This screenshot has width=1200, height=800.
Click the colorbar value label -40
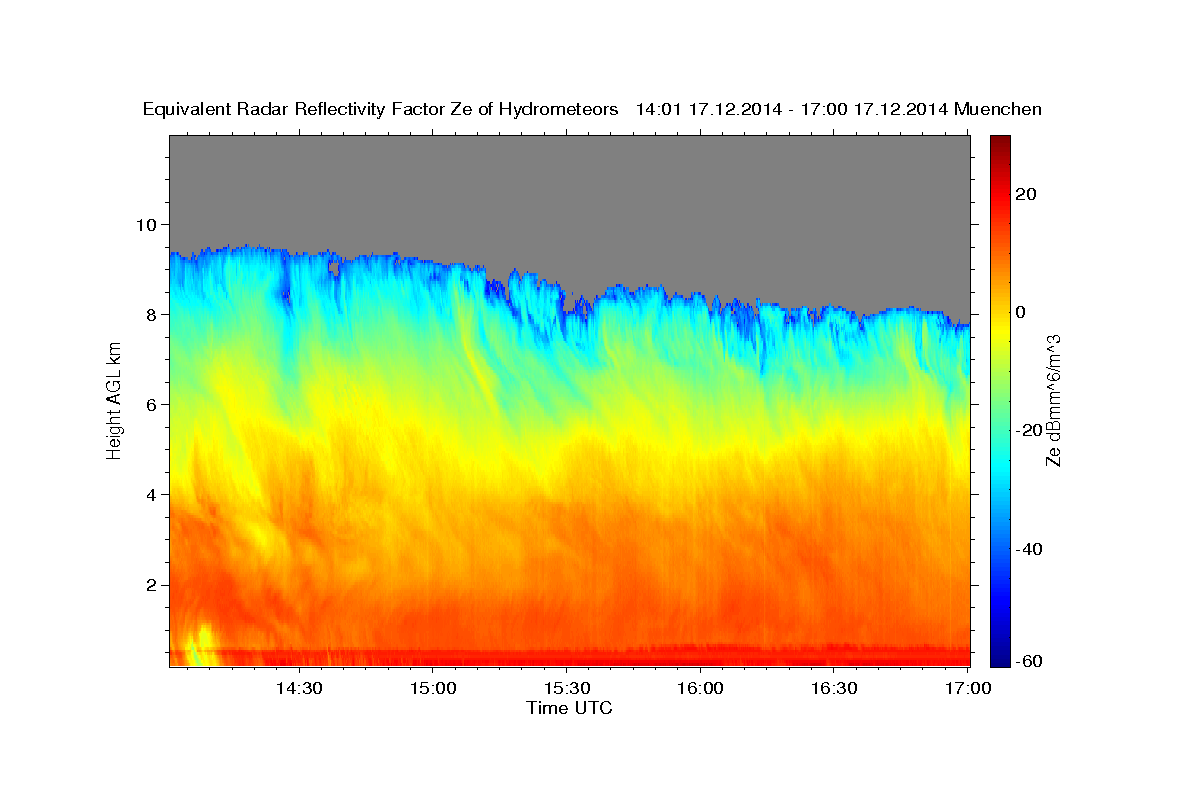pos(1029,549)
